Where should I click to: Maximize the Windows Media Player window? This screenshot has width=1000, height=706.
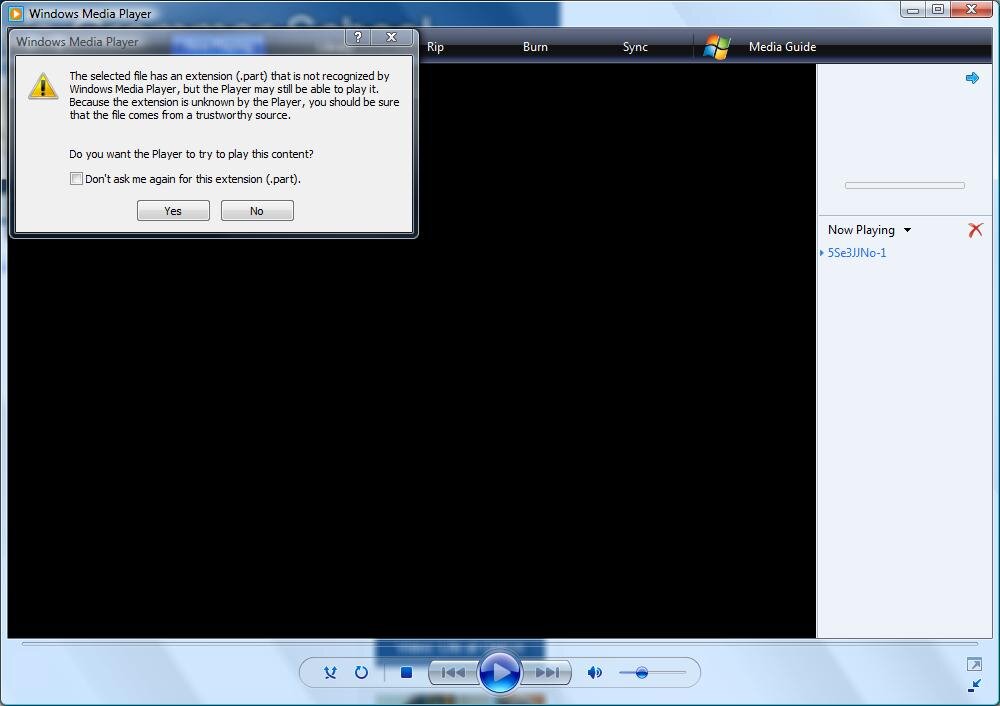coord(938,10)
